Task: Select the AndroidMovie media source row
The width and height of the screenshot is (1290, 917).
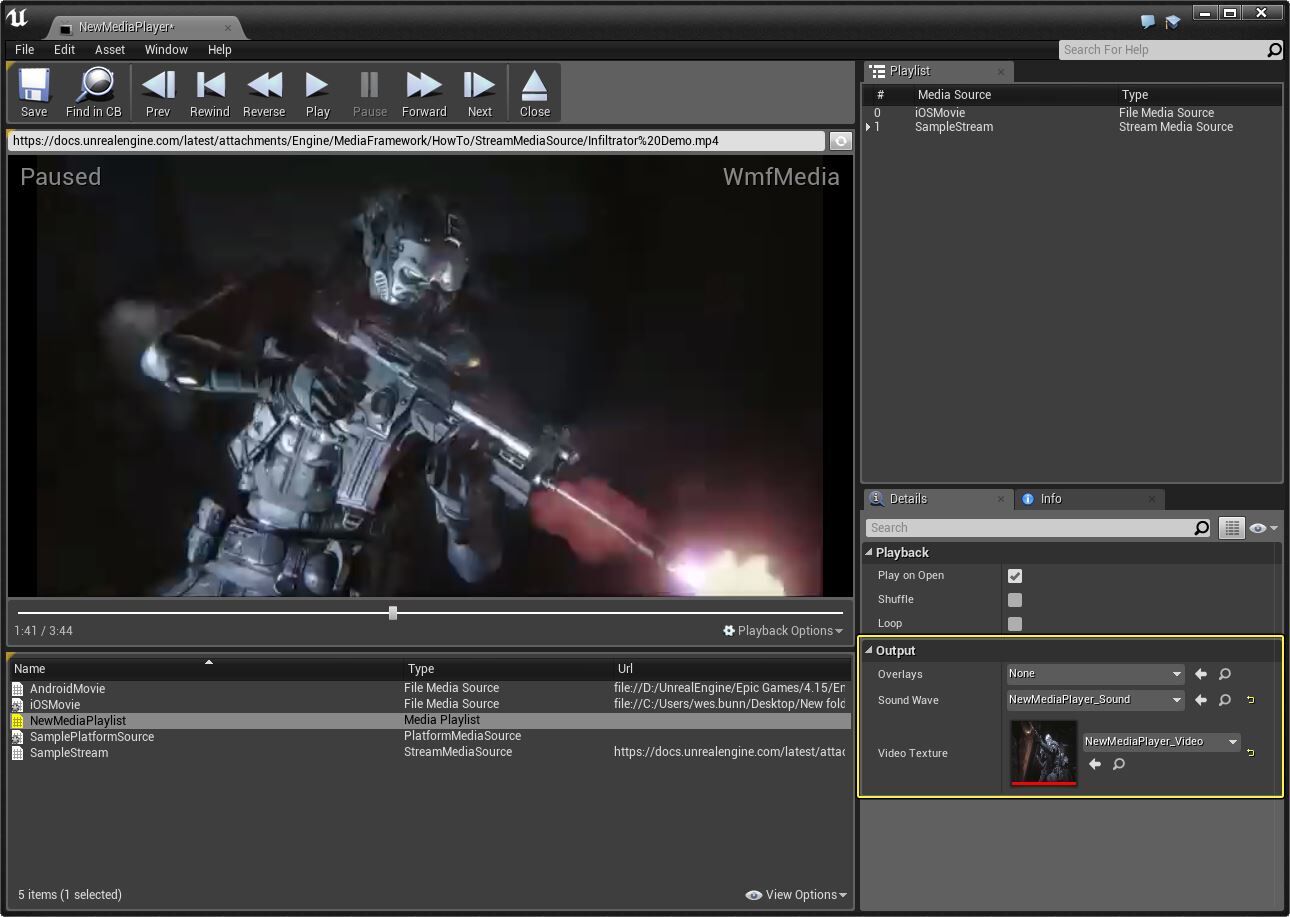Action: click(67, 689)
